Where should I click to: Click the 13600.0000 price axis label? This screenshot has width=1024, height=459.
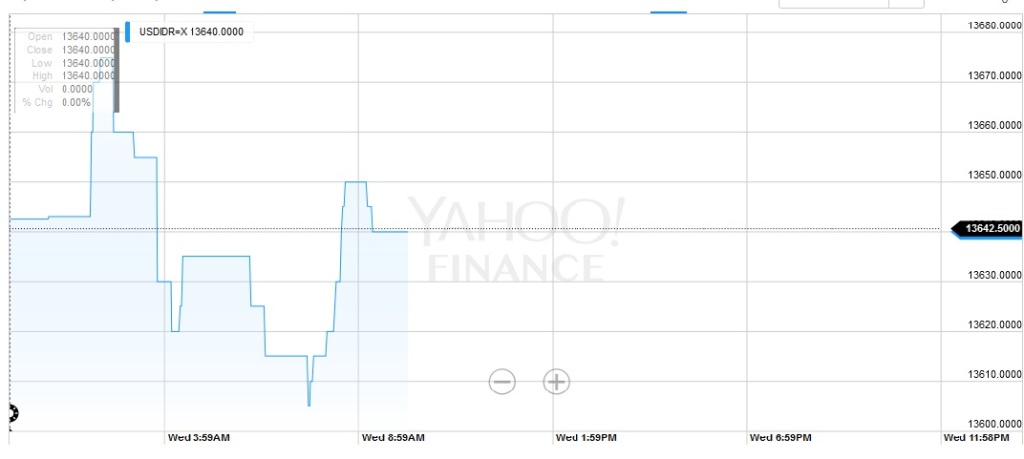click(995, 424)
